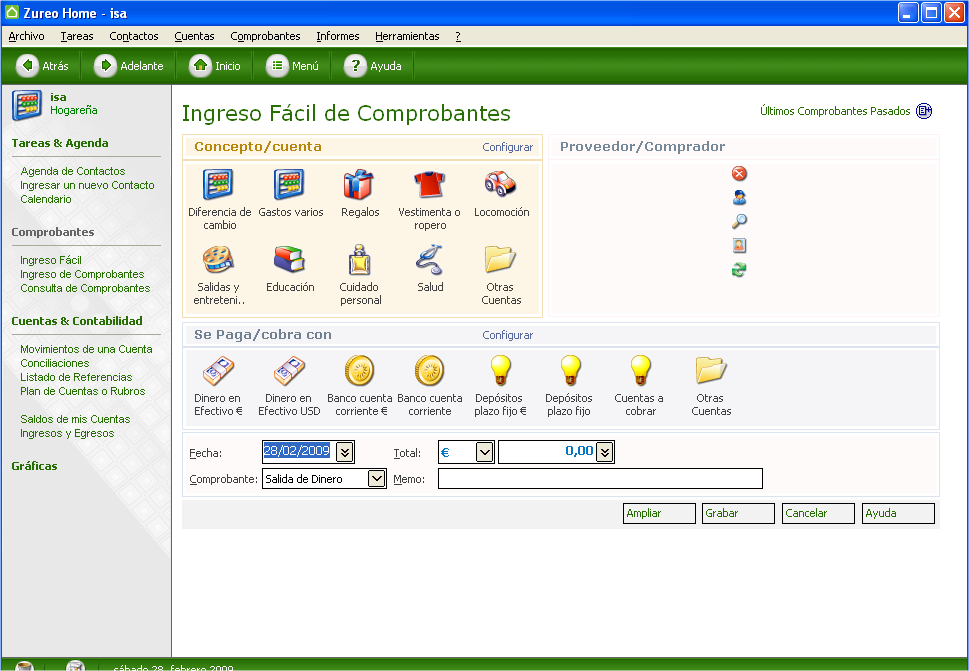Open Saldos de mis Cuentas link
The height and width of the screenshot is (671, 969).
75,419
